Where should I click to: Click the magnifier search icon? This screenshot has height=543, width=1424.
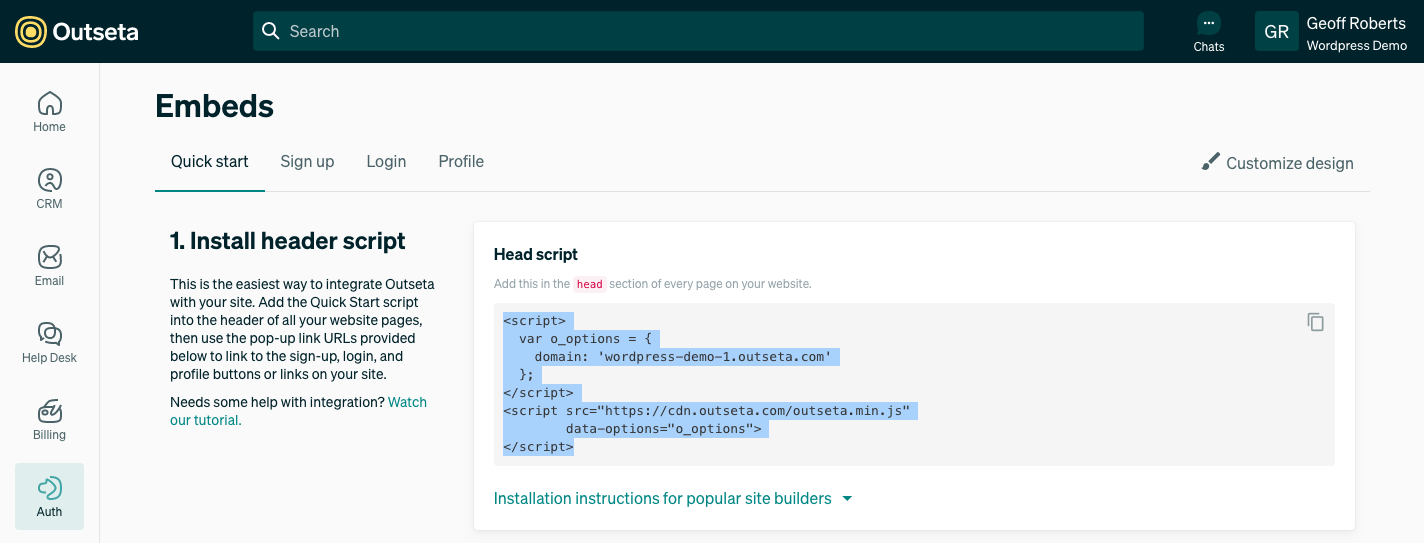pos(270,31)
